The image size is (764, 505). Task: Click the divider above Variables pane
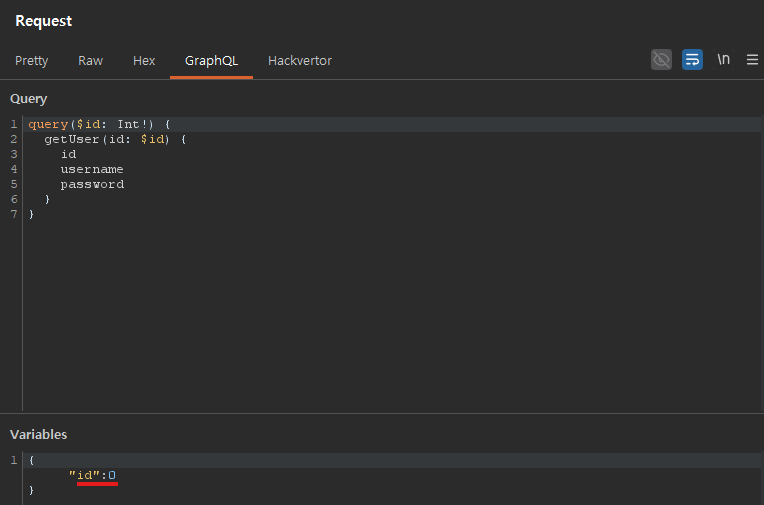pyautogui.click(x=382, y=413)
